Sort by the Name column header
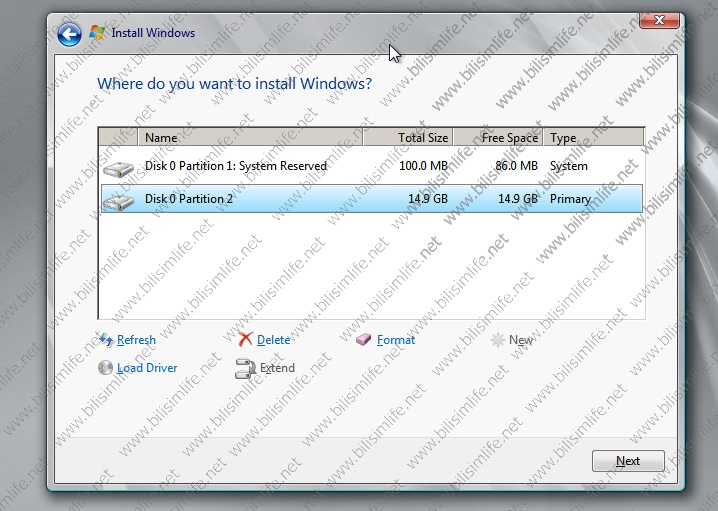Viewport: 718px width, 511px height. coord(250,137)
